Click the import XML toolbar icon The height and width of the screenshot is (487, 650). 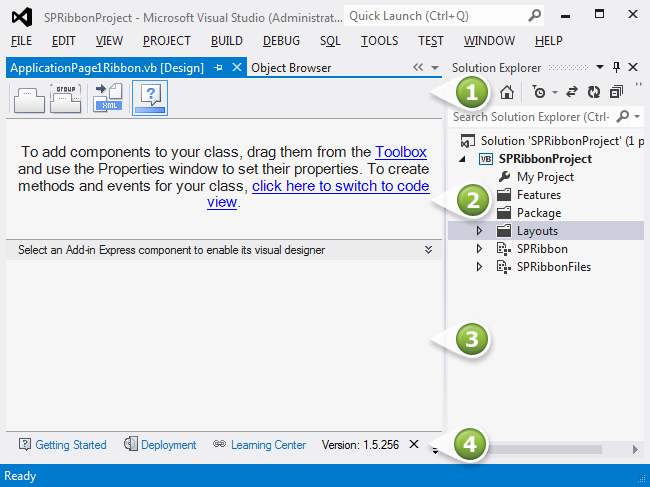108,98
